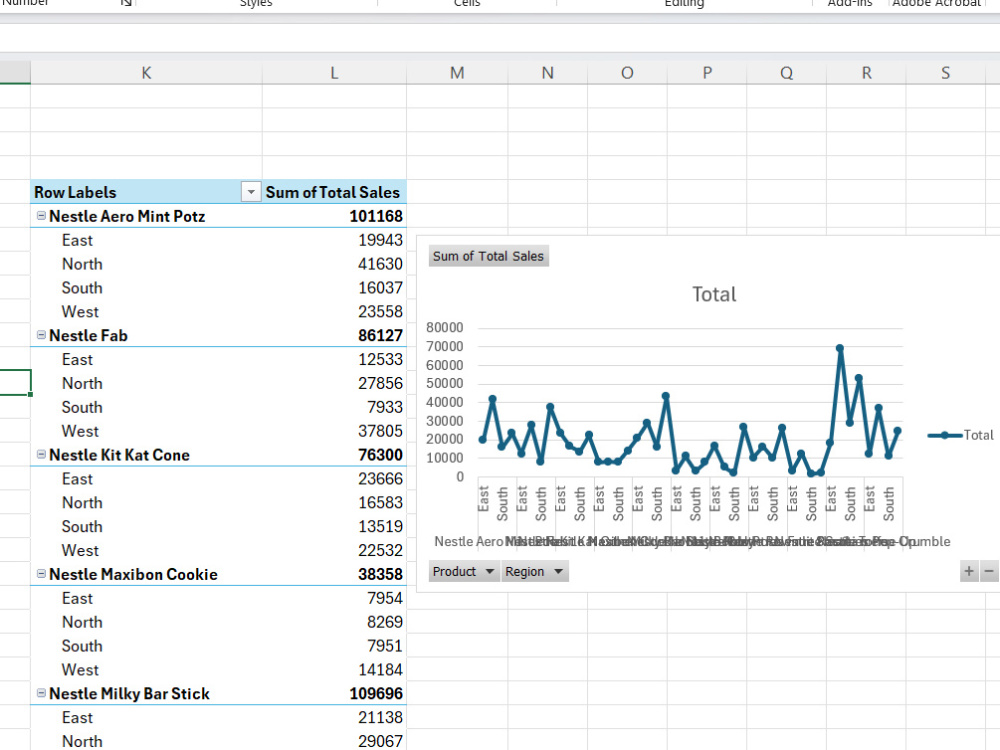
Task: Collapse the Nestle Milky Bar Stick group
Action: pyautogui.click(x=41, y=693)
